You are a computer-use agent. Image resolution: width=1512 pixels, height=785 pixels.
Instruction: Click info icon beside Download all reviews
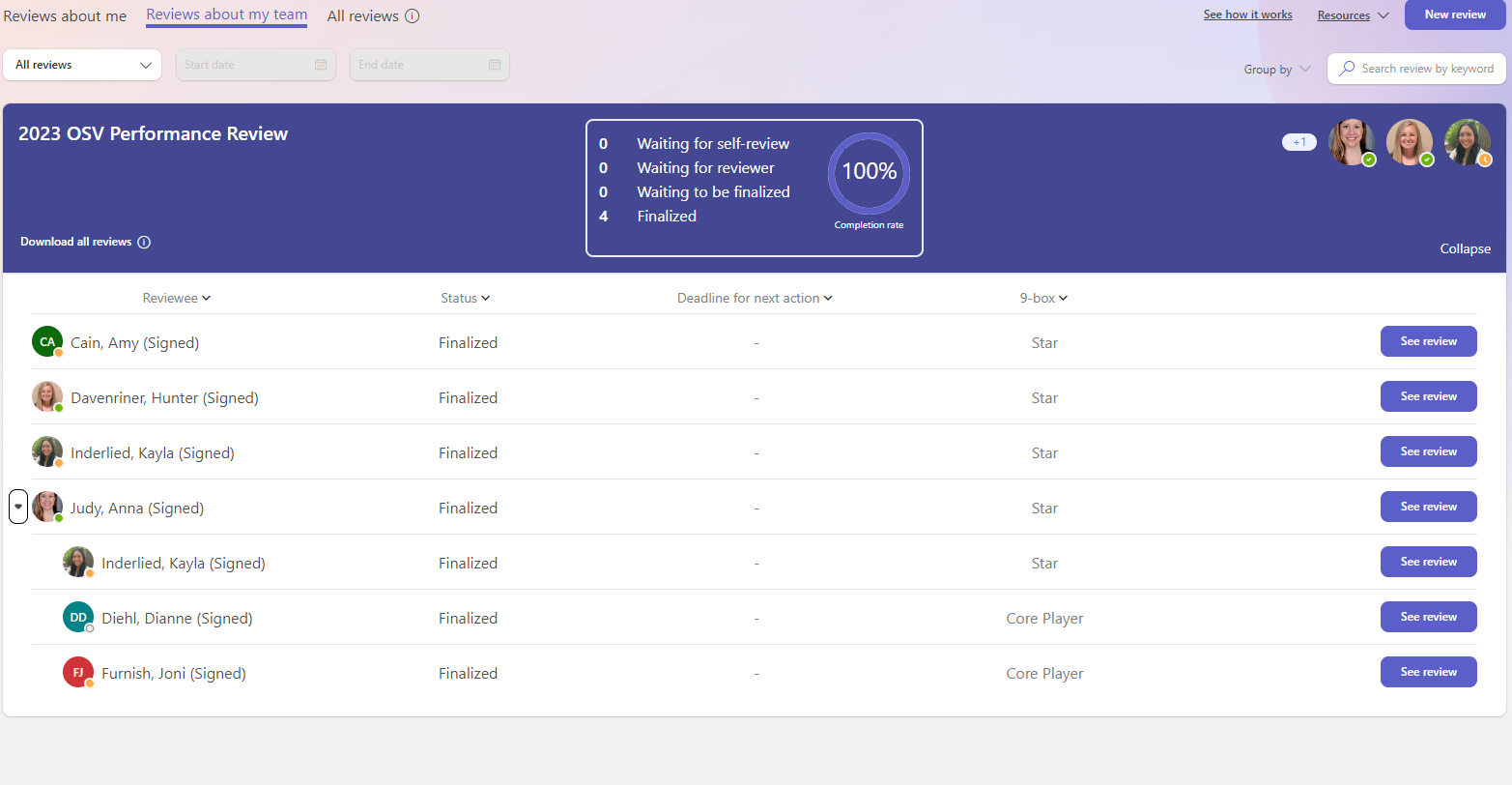click(144, 243)
